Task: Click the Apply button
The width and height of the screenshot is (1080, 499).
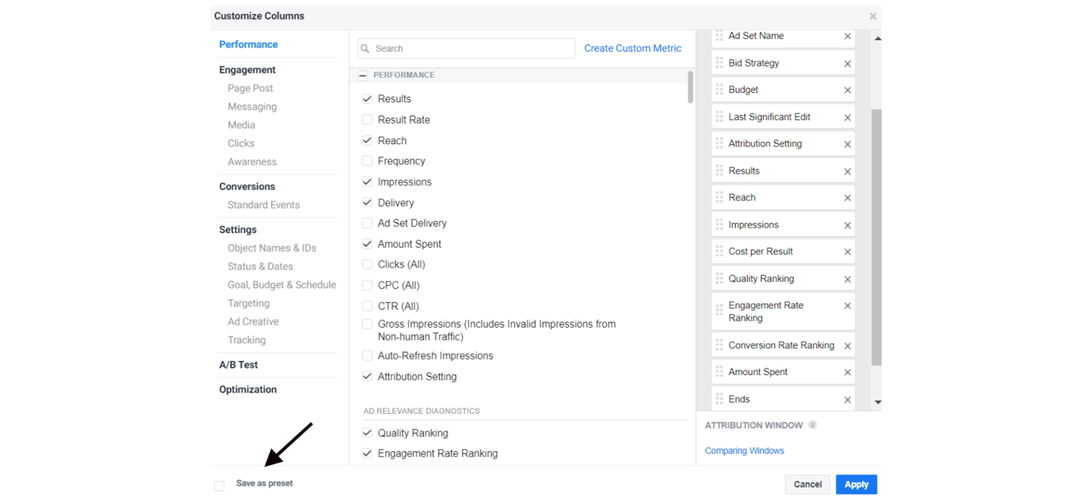Action: (856, 484)
